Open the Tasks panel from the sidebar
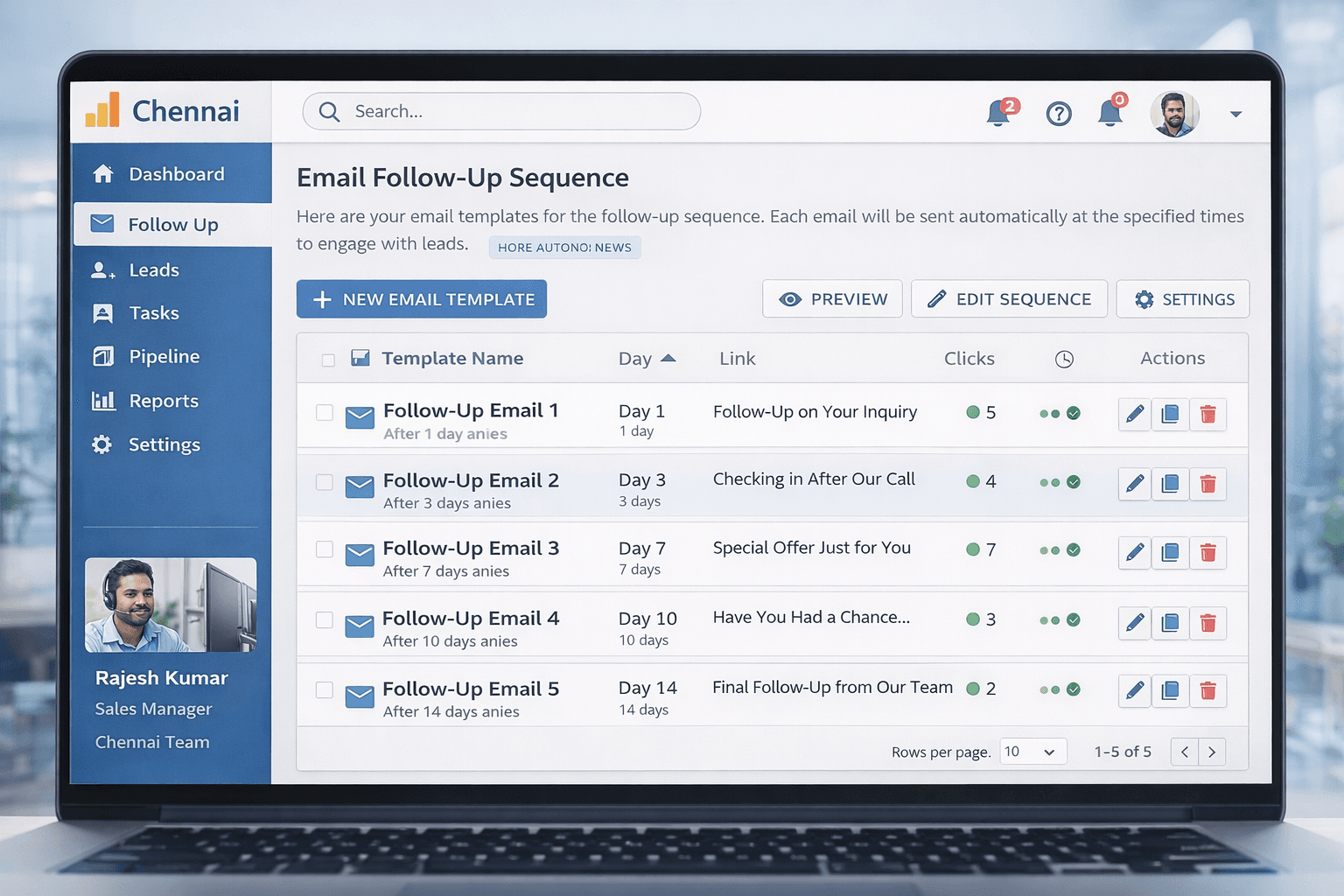This screenshot has width=1344, height=896. click(x=153, y=312)
